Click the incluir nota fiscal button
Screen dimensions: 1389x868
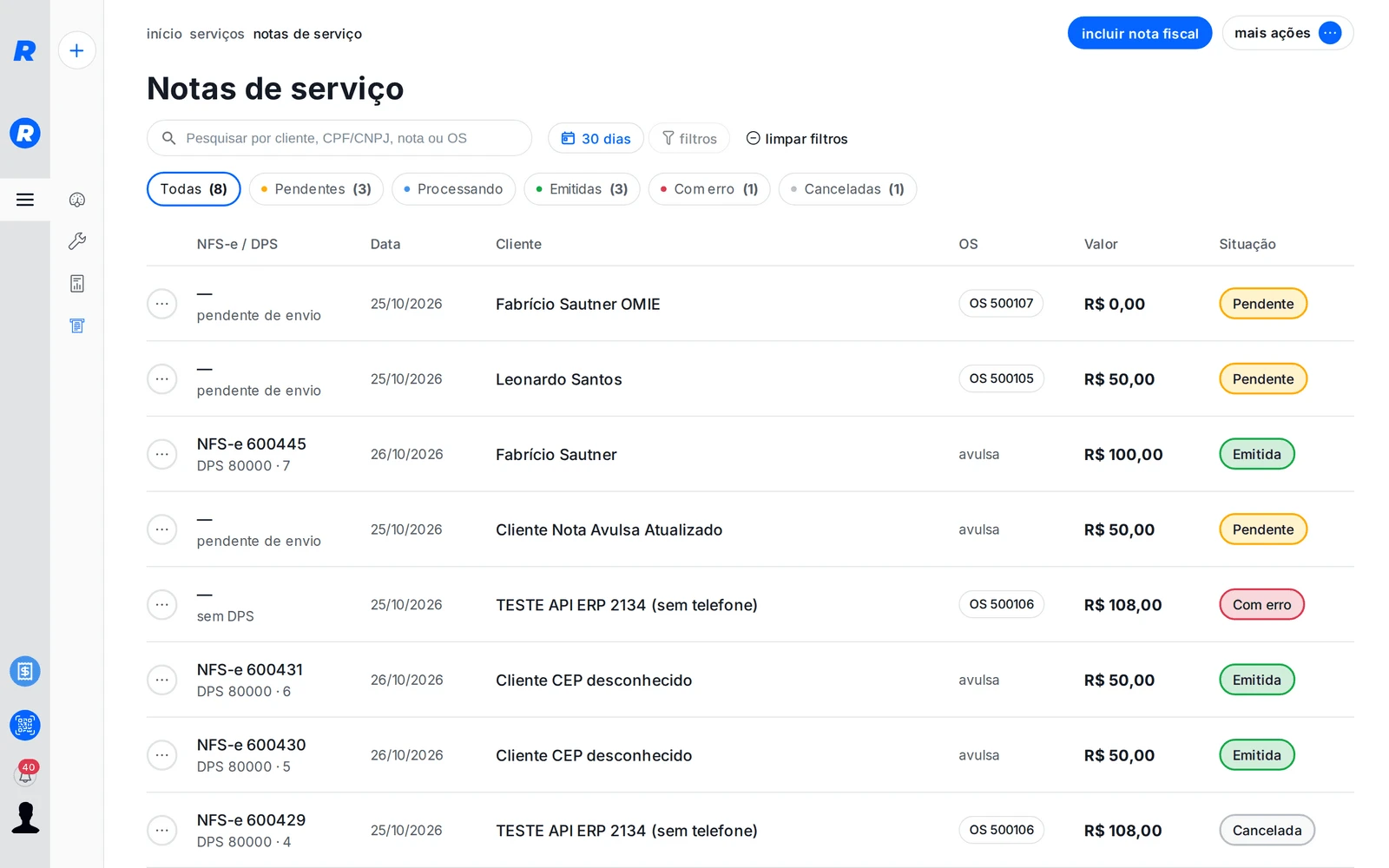(x=1140, y=33)
